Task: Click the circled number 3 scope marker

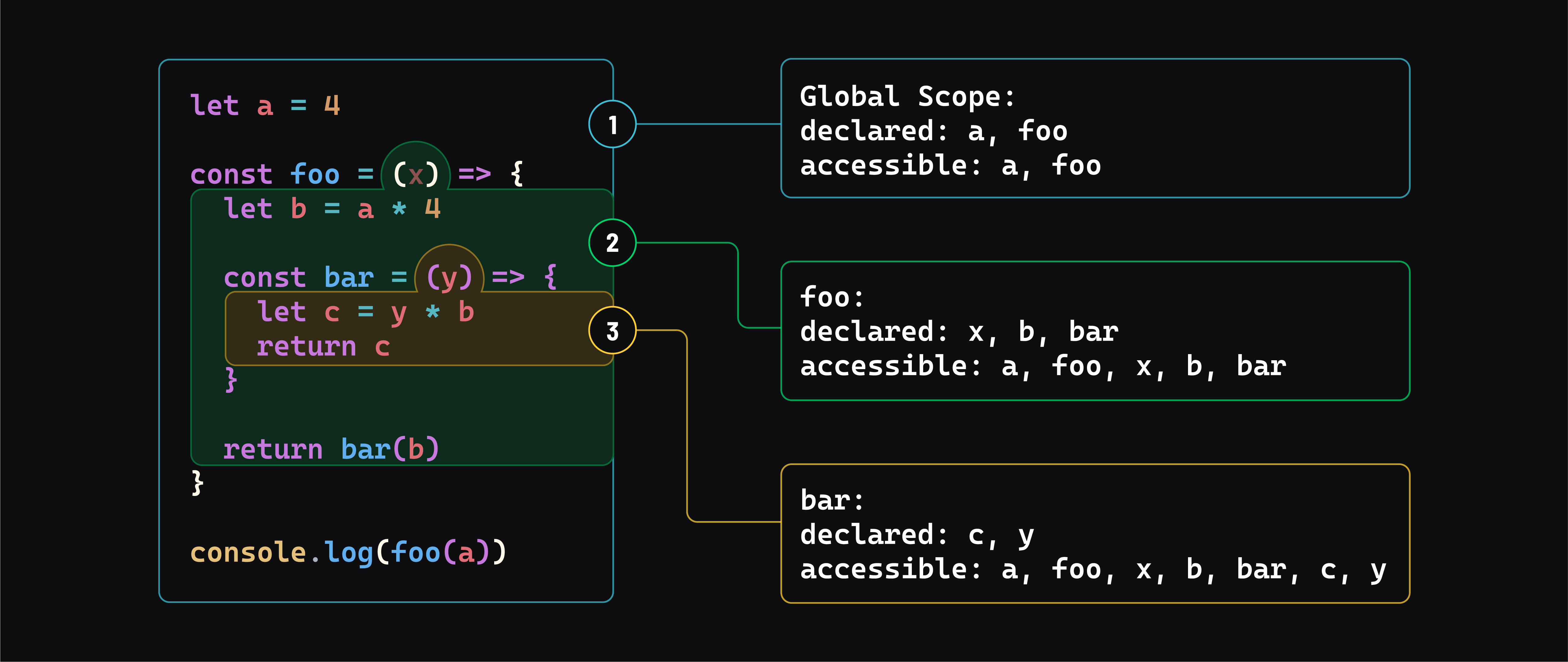Action: [613, 330]
